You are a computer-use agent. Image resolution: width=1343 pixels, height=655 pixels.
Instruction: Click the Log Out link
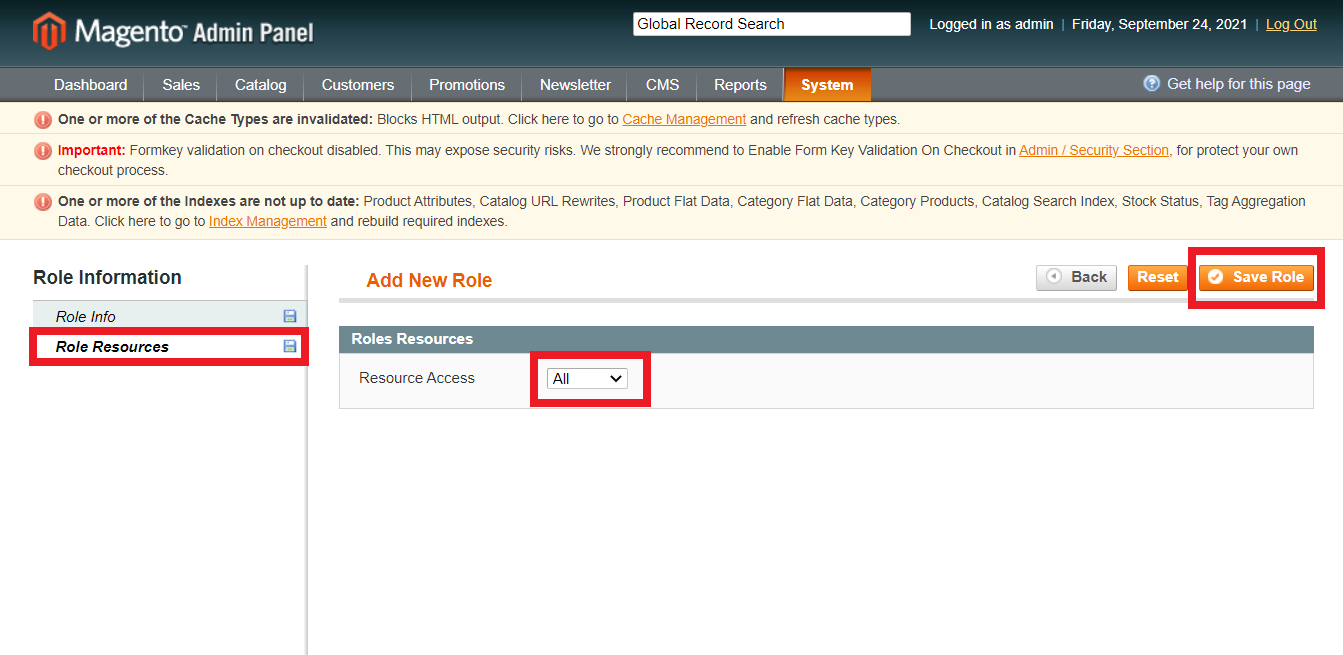[1290, 24]
